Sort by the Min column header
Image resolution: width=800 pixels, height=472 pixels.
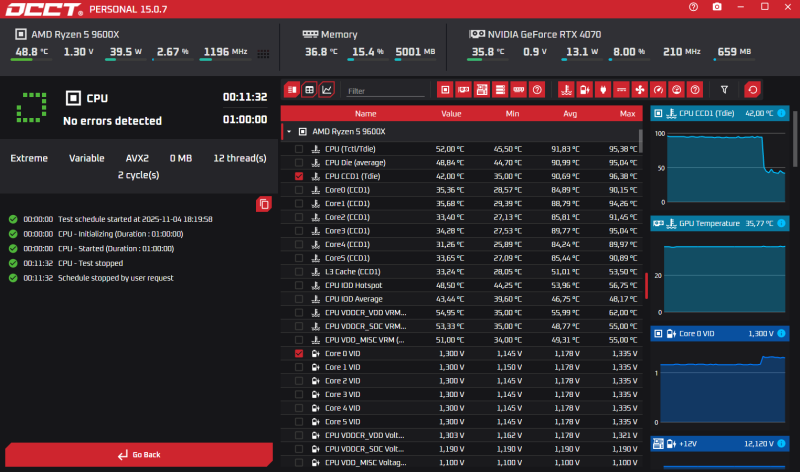pos(512,114)
